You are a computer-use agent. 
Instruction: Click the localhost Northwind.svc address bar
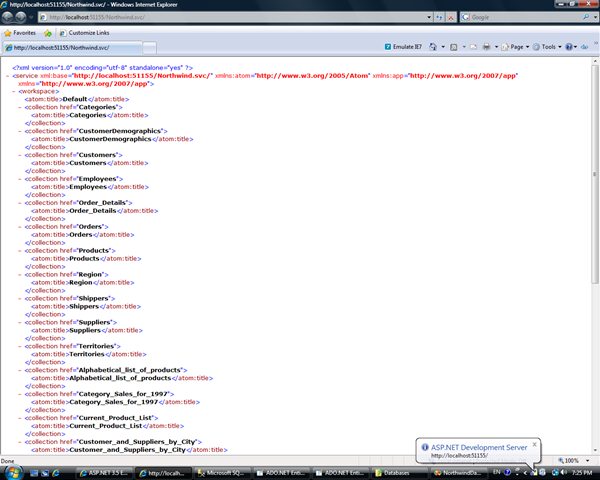point(233,17)
